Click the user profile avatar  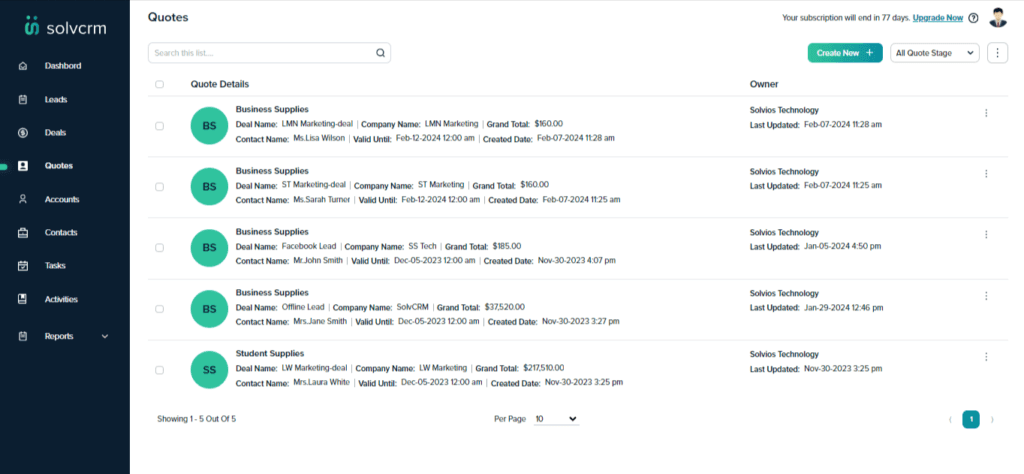point(998,18)
